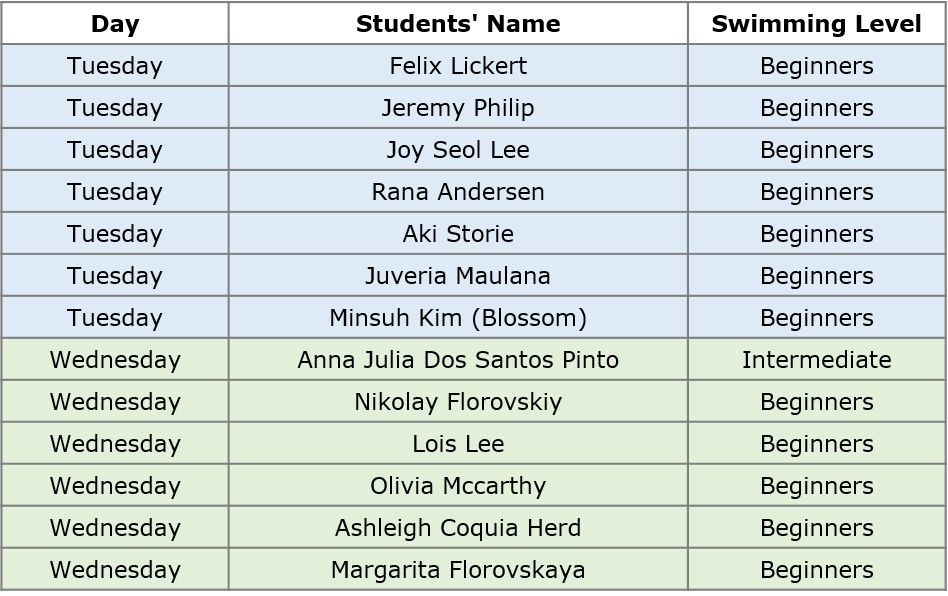Screen dimensions: 948x596
Task: Click on Joy Seol Lee's name
Action: (458, 150)
